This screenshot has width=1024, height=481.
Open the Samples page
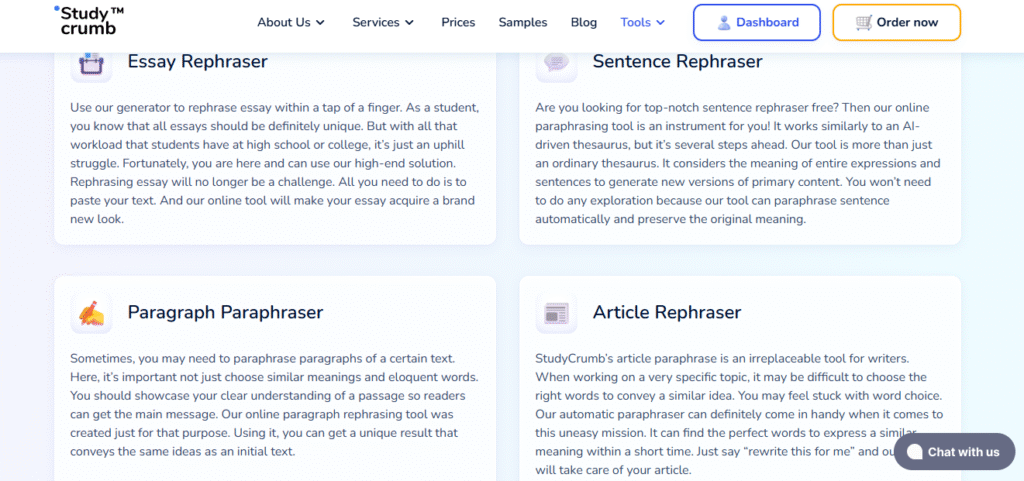(523, 22)
